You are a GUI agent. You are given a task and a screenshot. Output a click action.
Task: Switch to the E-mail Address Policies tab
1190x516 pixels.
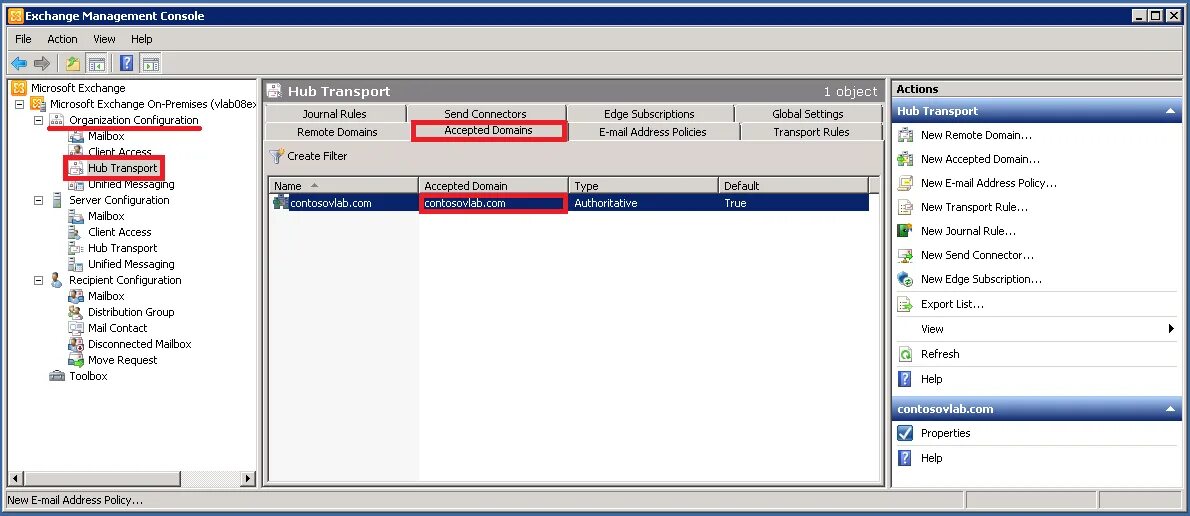(653, 132)
